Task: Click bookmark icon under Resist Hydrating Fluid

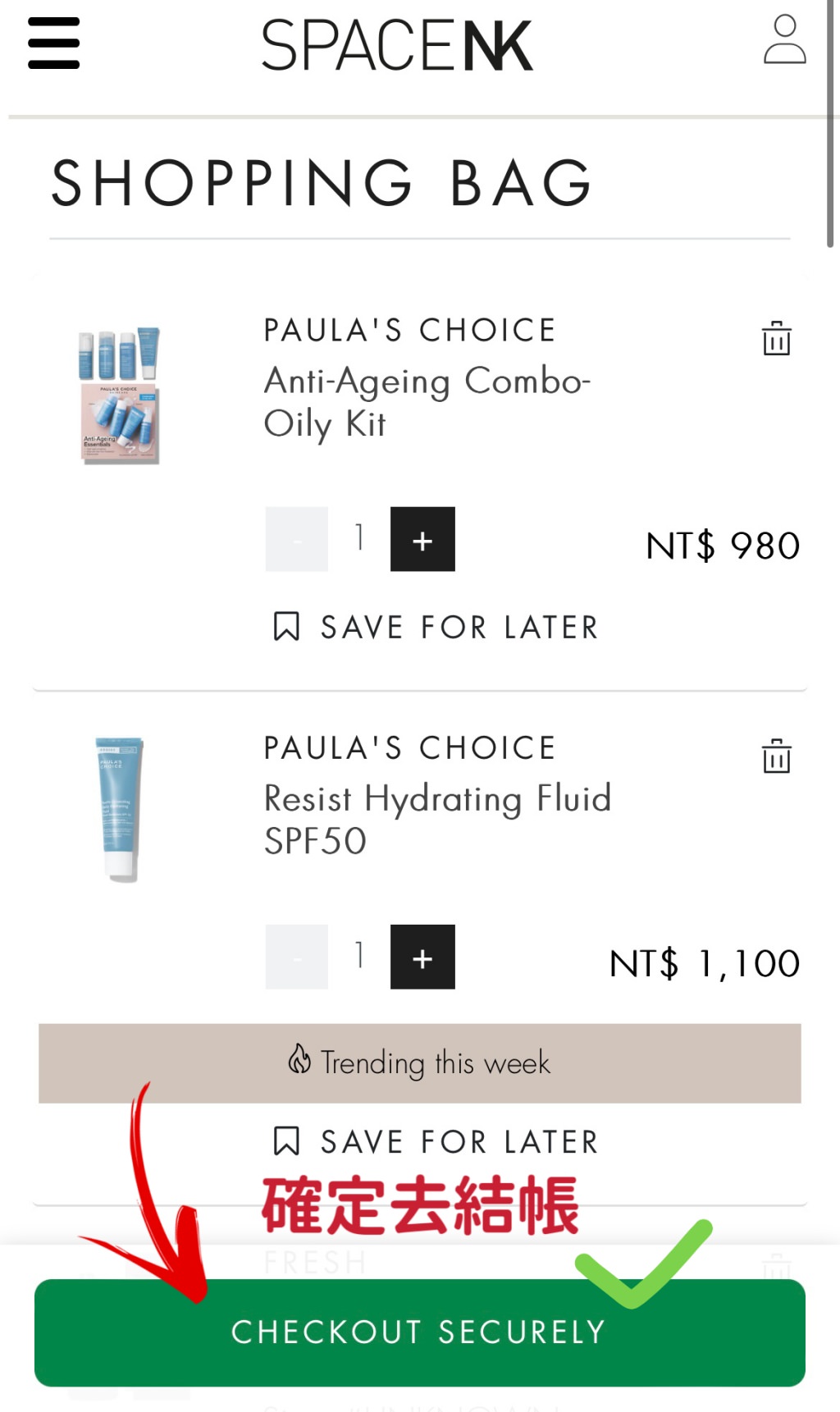Action: click(286, 1141)
